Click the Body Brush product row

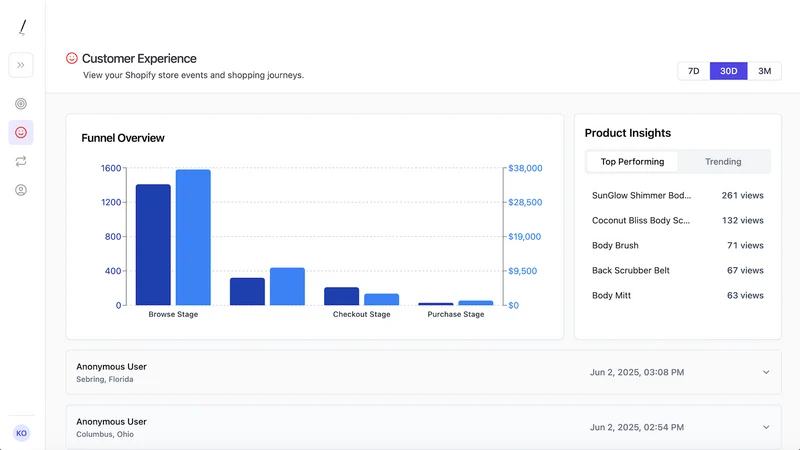pyautogui.click(x=678, y=245)
